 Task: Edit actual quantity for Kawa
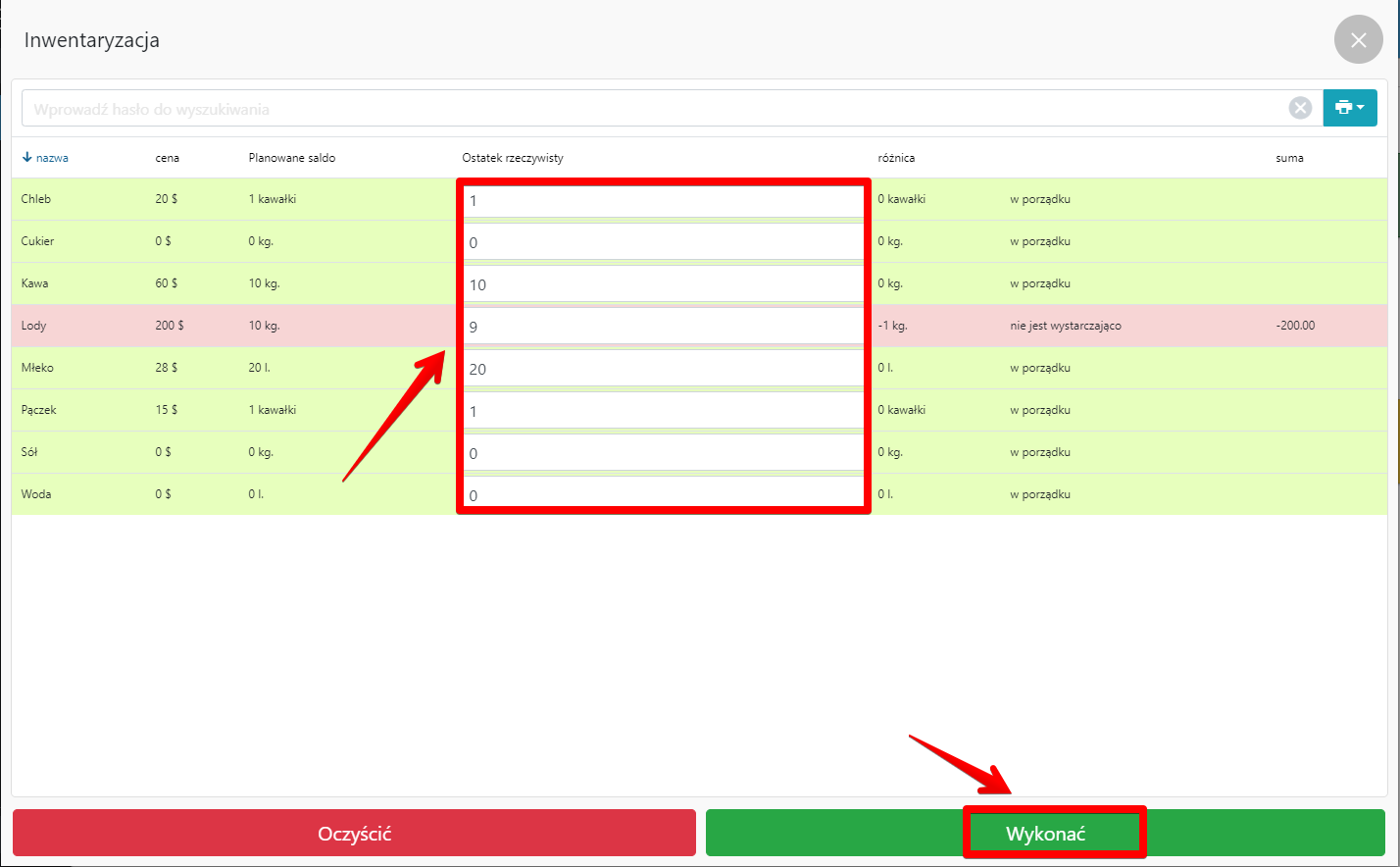pyautogui.click(x=663, y=285)
